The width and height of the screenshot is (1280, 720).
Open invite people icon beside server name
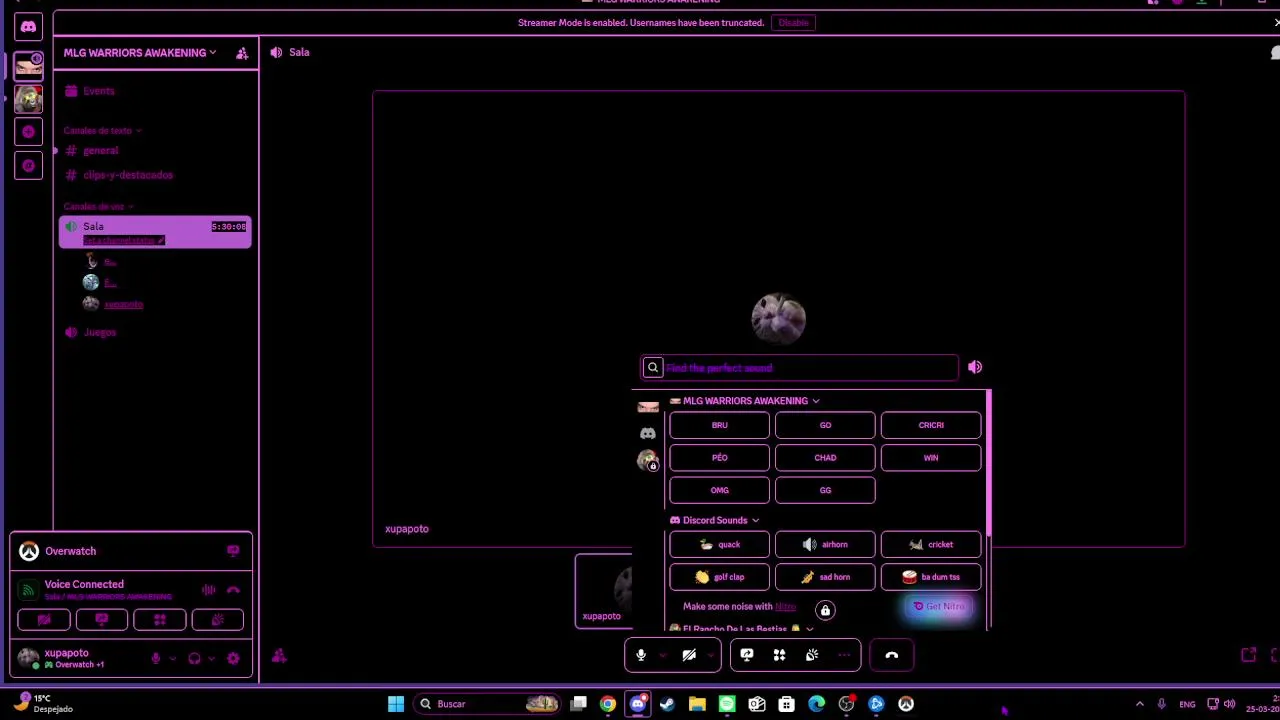242,53
